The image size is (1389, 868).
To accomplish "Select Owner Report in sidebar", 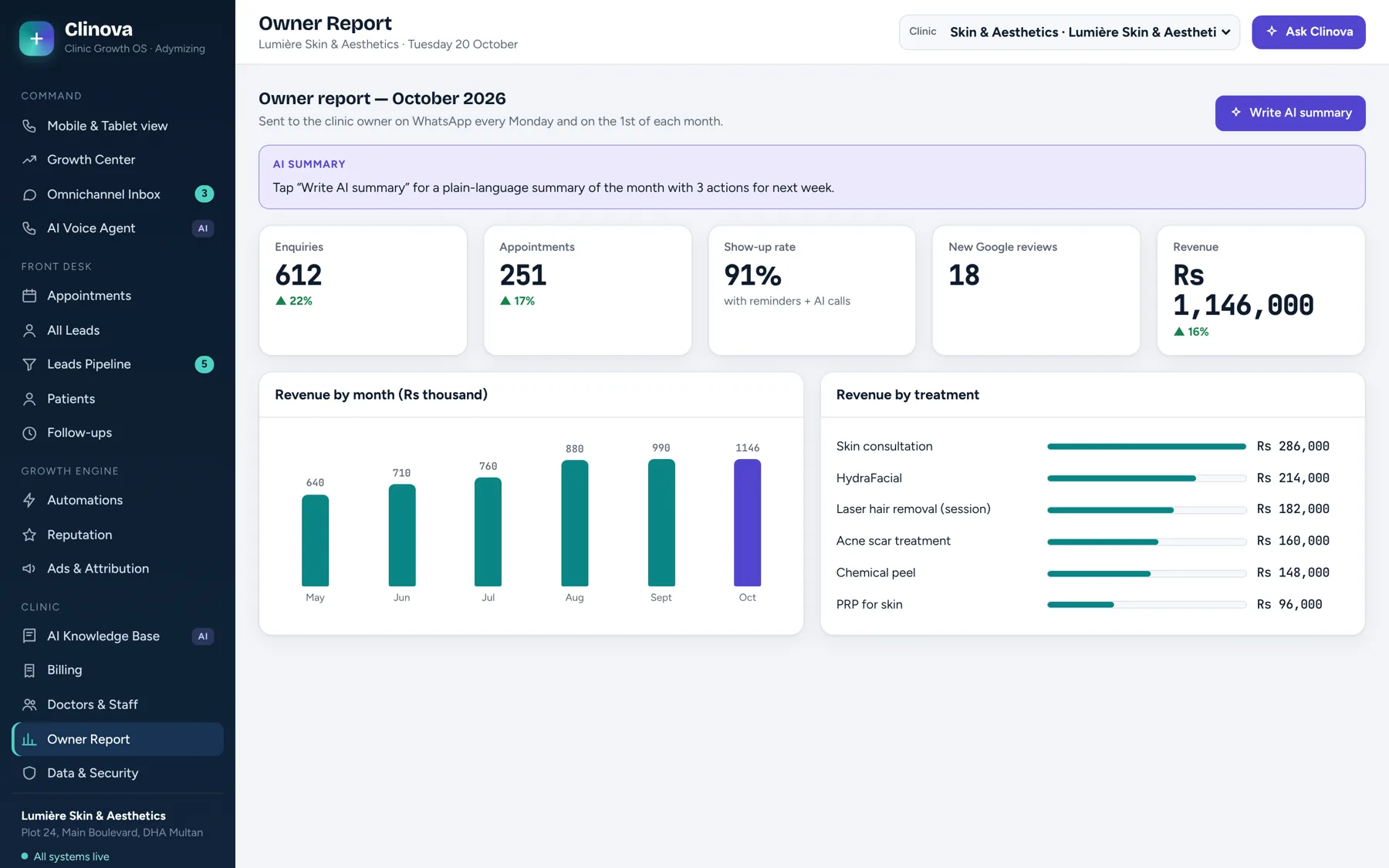I will [x=117, y=739].
